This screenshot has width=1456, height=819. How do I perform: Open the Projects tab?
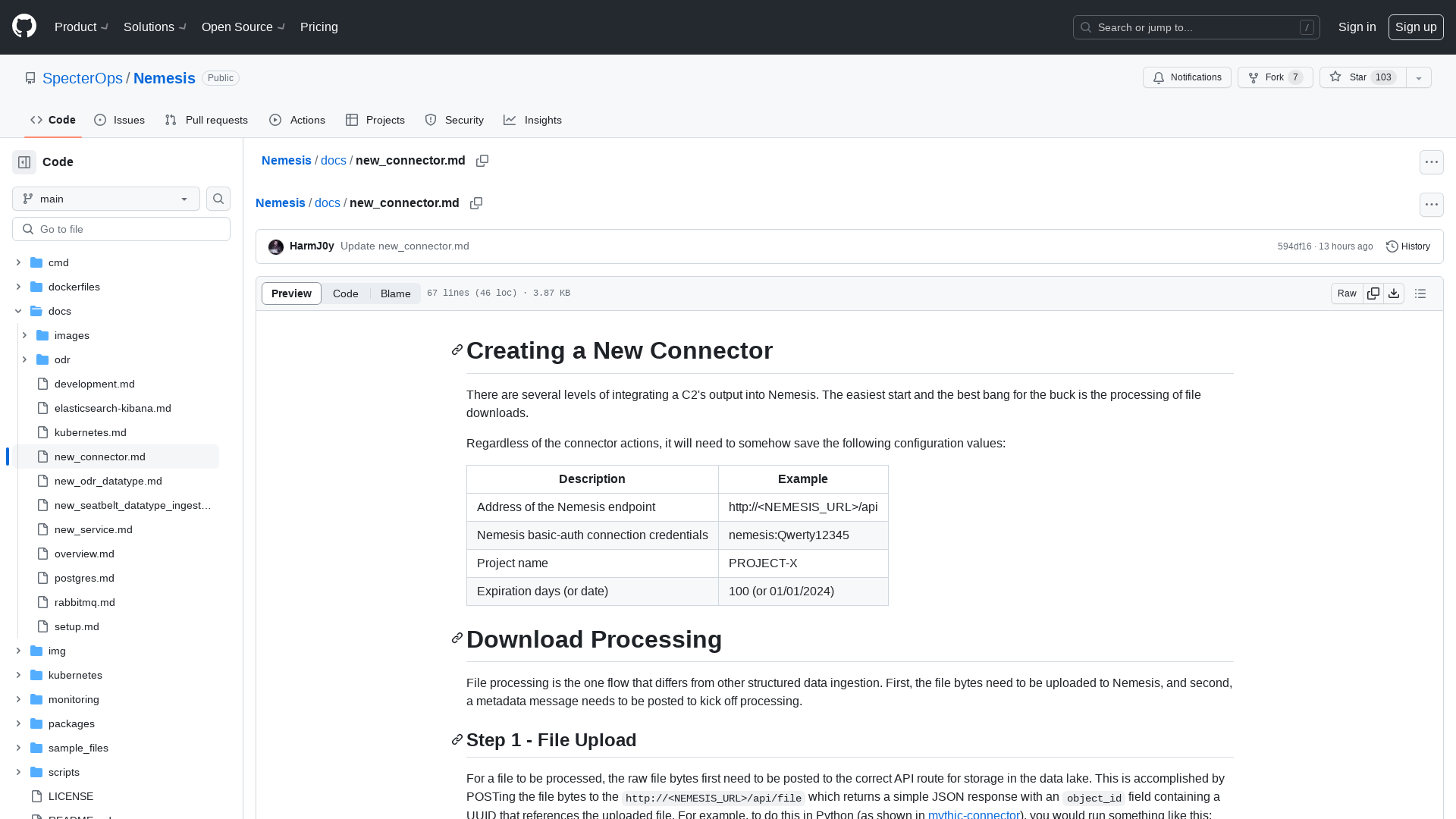click(x=375, y=120)
